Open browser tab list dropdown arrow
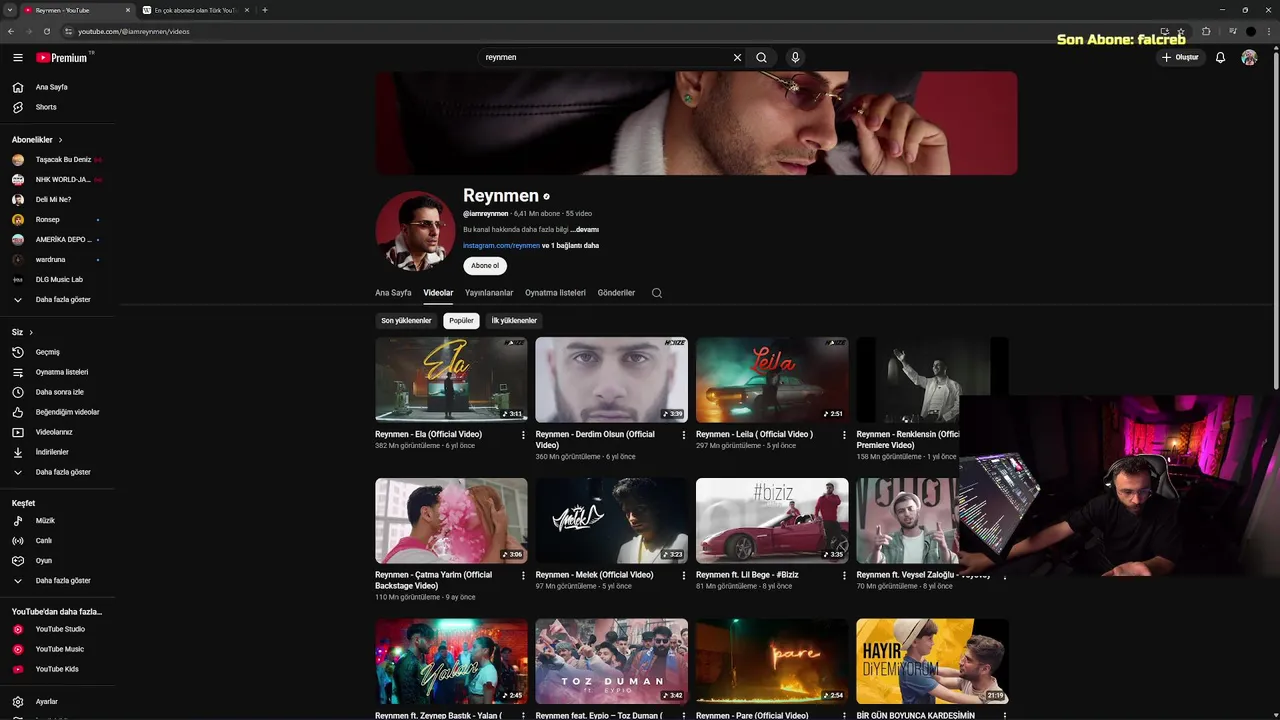This screenshot has width=1280, height=720. click(x=9, y=10)
